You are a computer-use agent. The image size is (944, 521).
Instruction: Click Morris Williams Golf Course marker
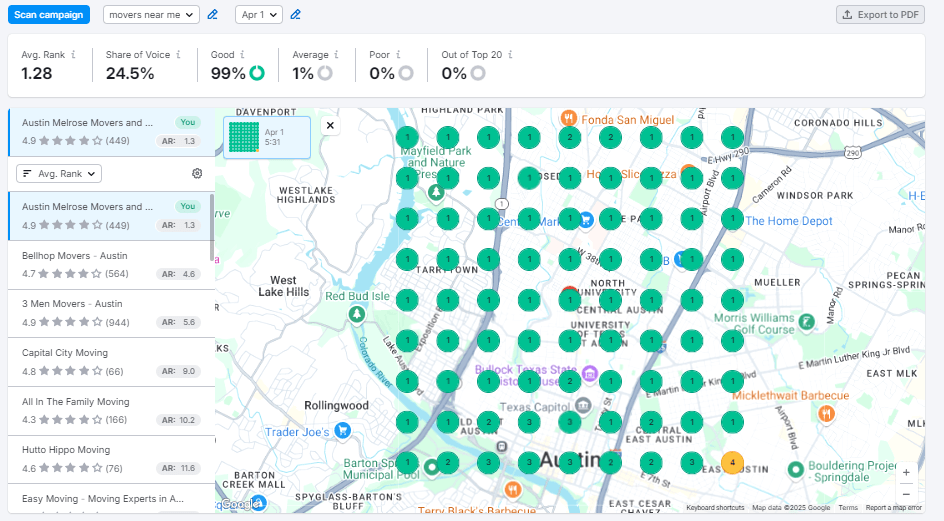pyautogui.click(x=807, y=322)
